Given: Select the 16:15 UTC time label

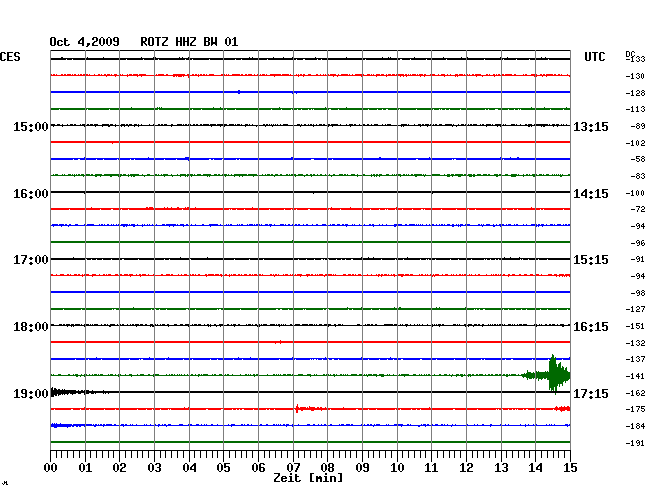Looking at the screenshot, I should (591, 327).
